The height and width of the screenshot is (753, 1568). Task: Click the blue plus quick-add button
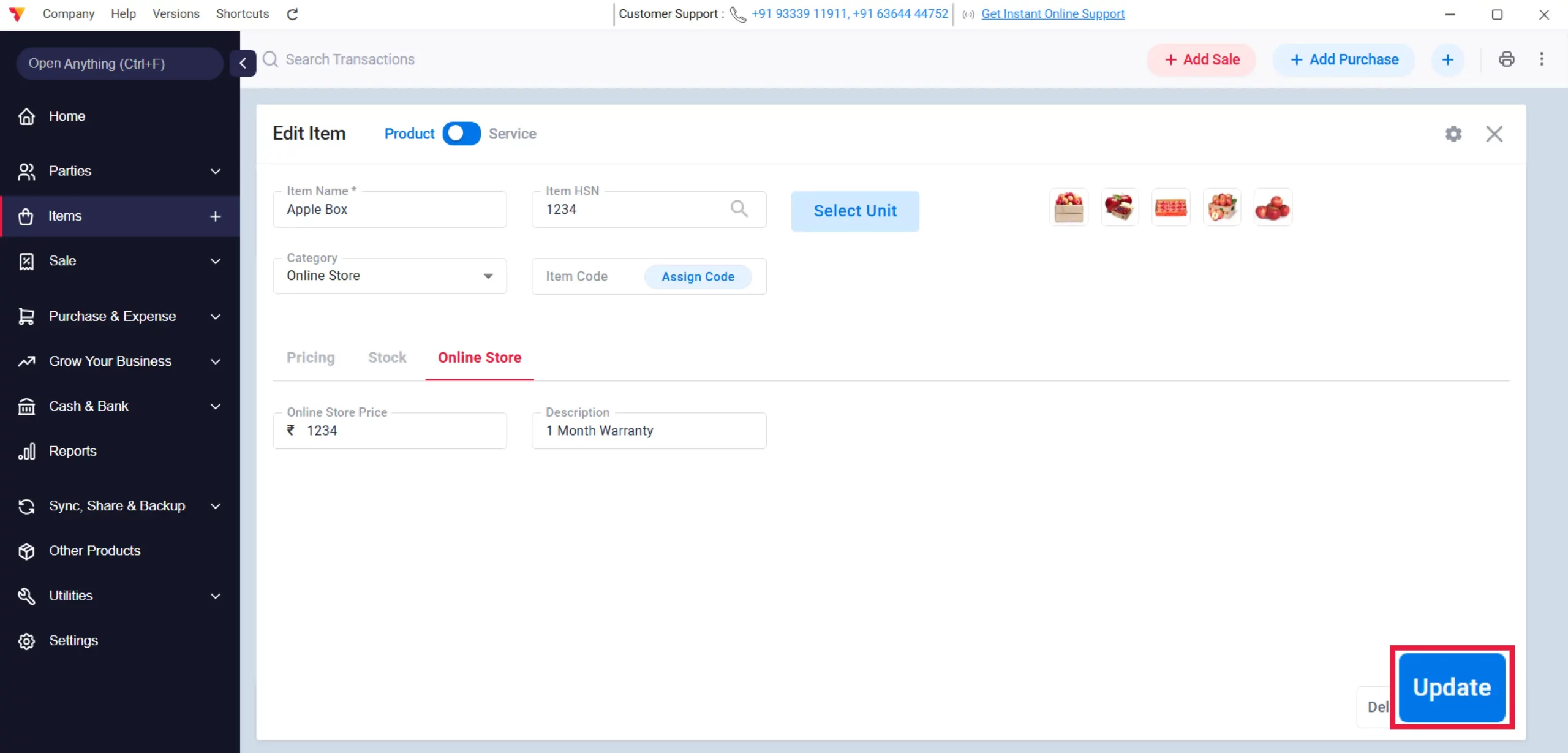point(1448,59)
